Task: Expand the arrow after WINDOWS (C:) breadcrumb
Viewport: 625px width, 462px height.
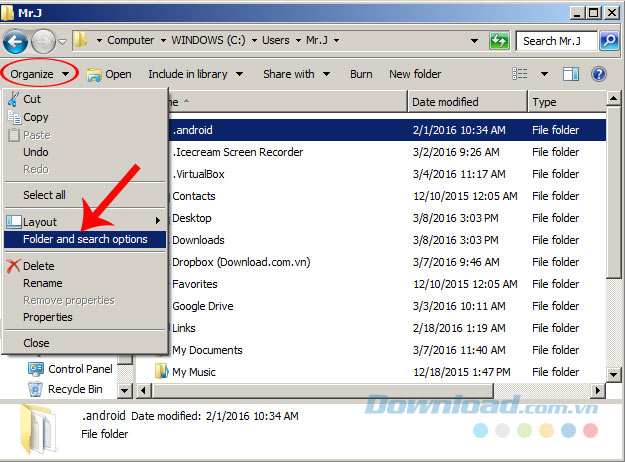Action: point(254,40)
